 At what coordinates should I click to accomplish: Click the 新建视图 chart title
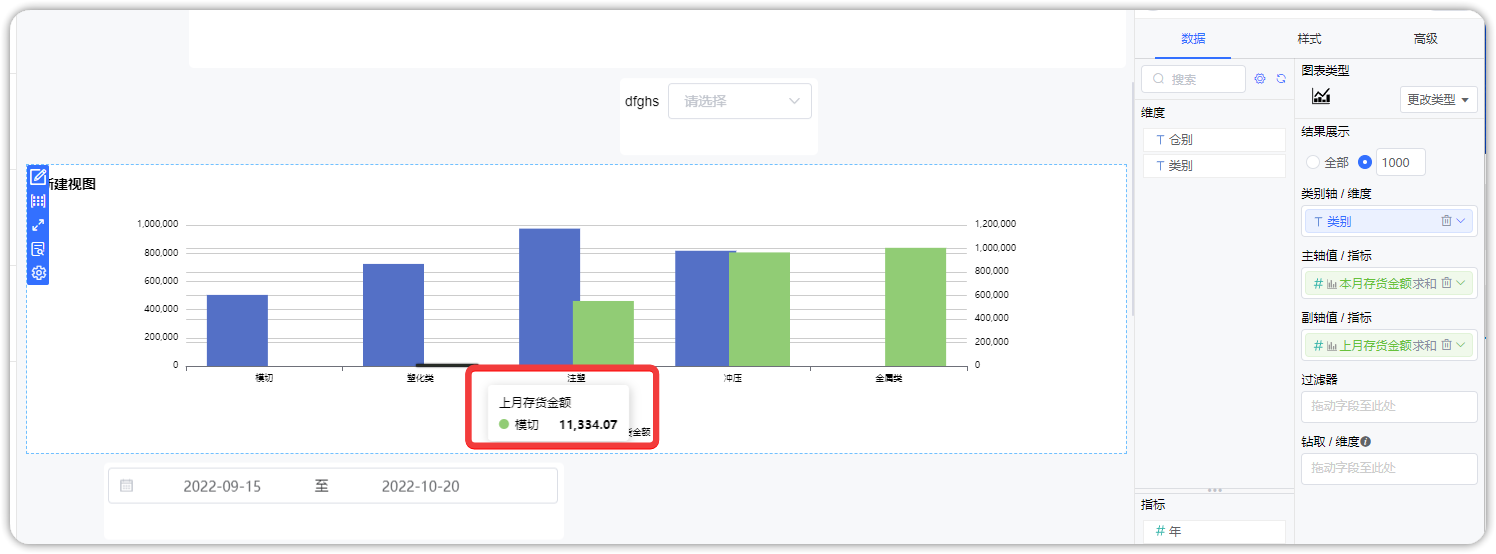72,184
